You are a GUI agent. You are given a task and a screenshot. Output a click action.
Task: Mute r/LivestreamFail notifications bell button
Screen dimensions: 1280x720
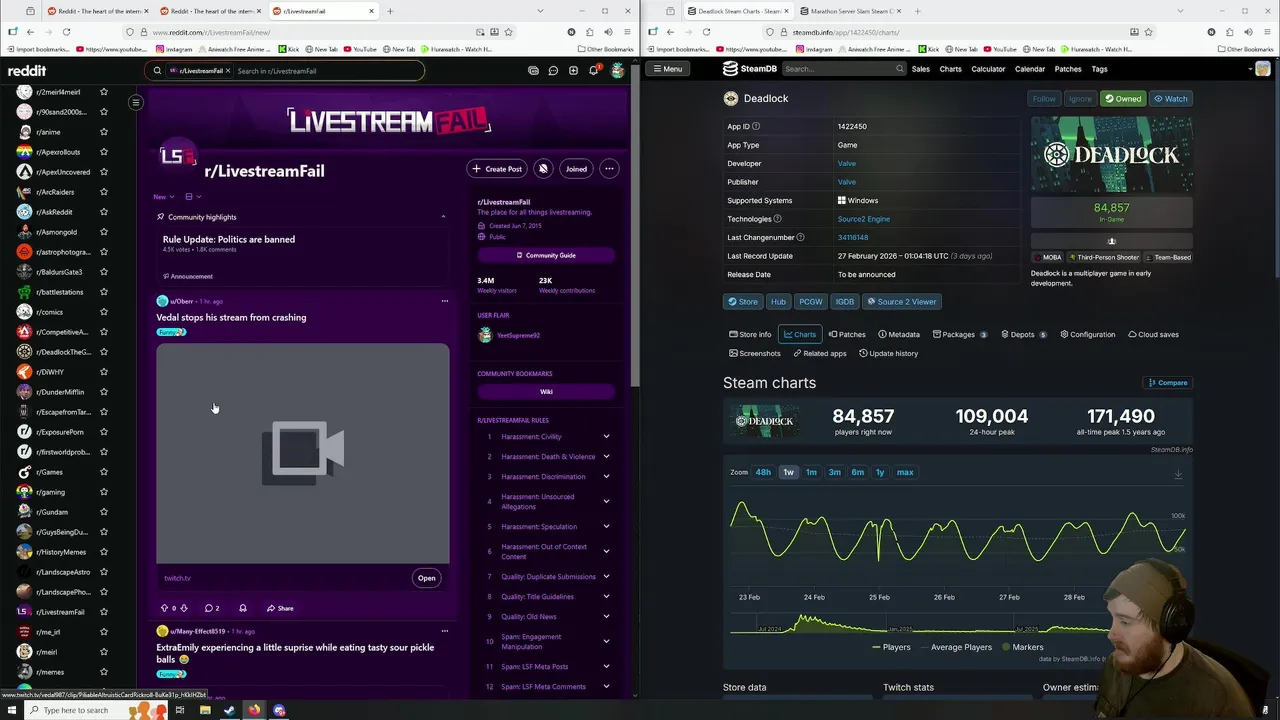[x=543, y=169]
